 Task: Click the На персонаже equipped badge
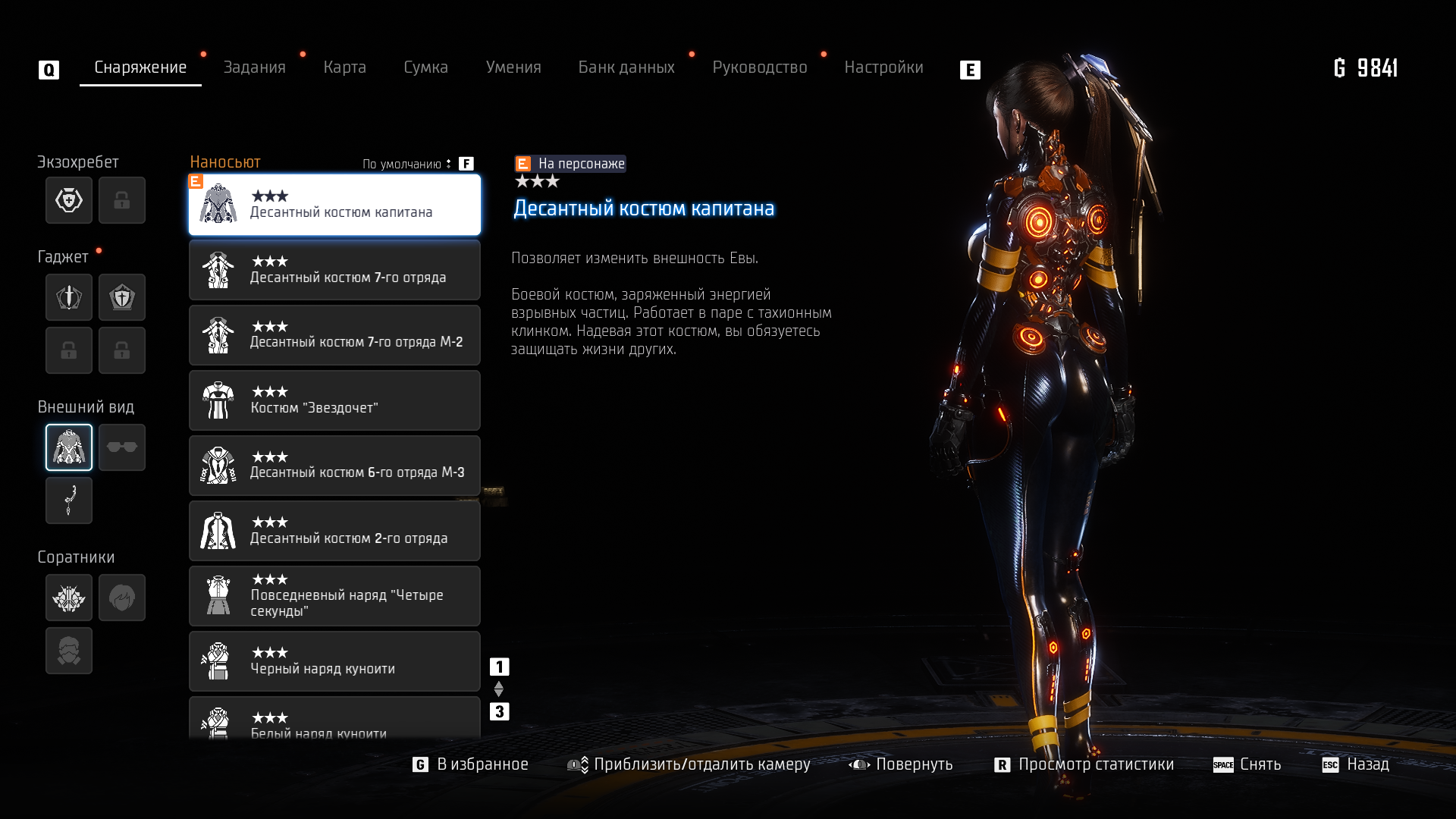570,164
